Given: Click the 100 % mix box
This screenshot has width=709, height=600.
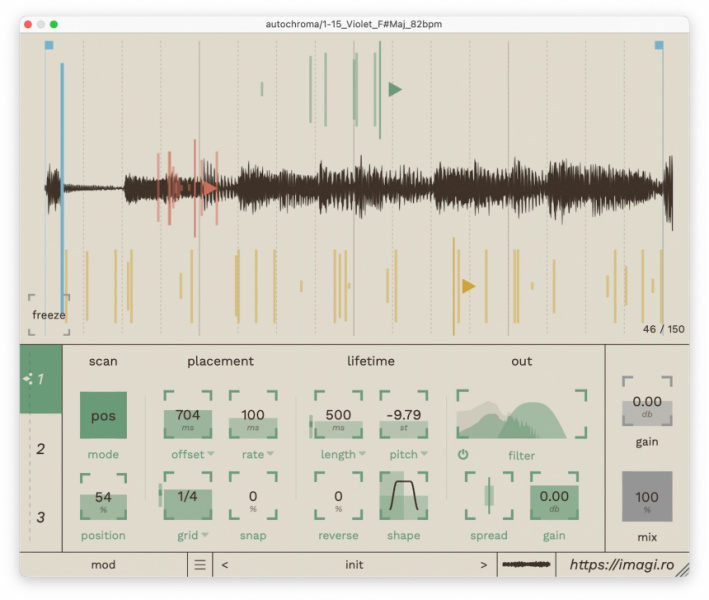Looking at the screenshot, I should click(647, 496).
